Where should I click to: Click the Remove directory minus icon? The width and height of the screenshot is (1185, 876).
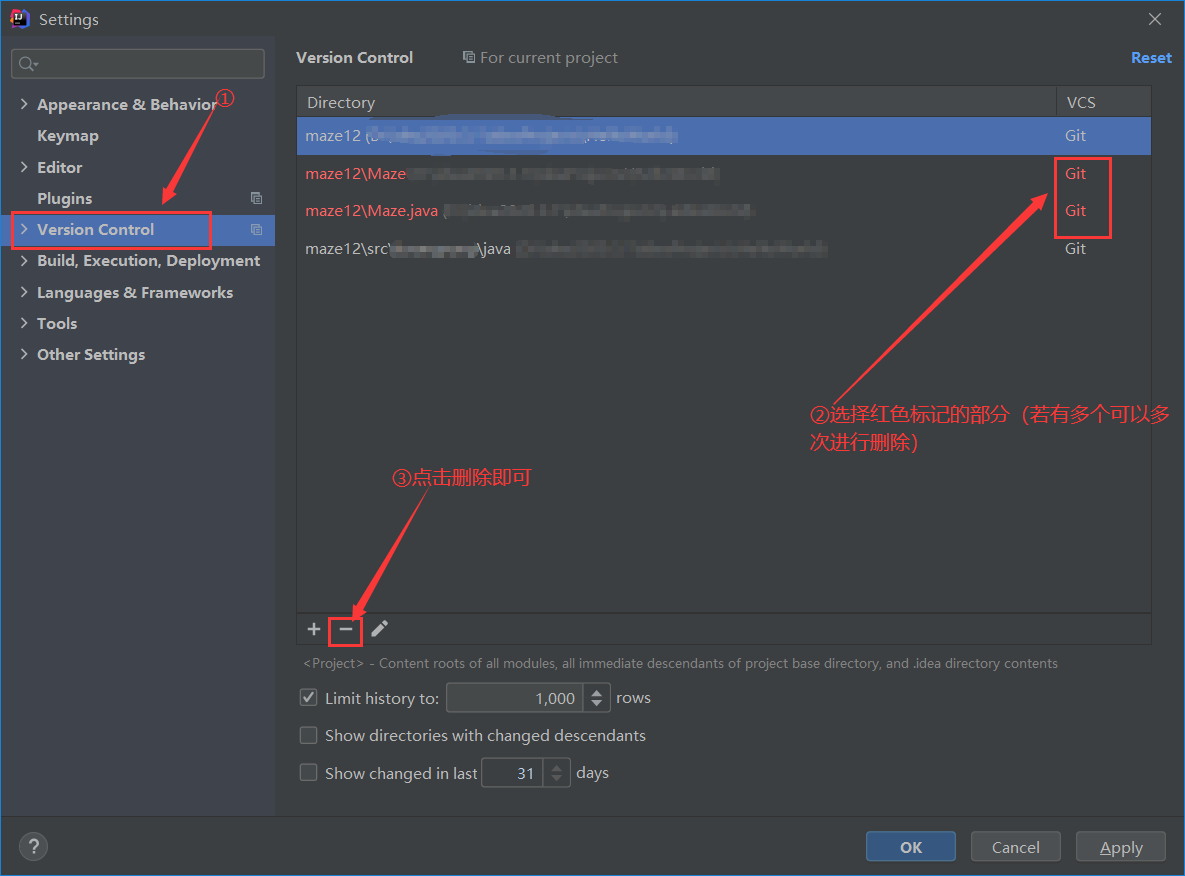coord(345,629)
